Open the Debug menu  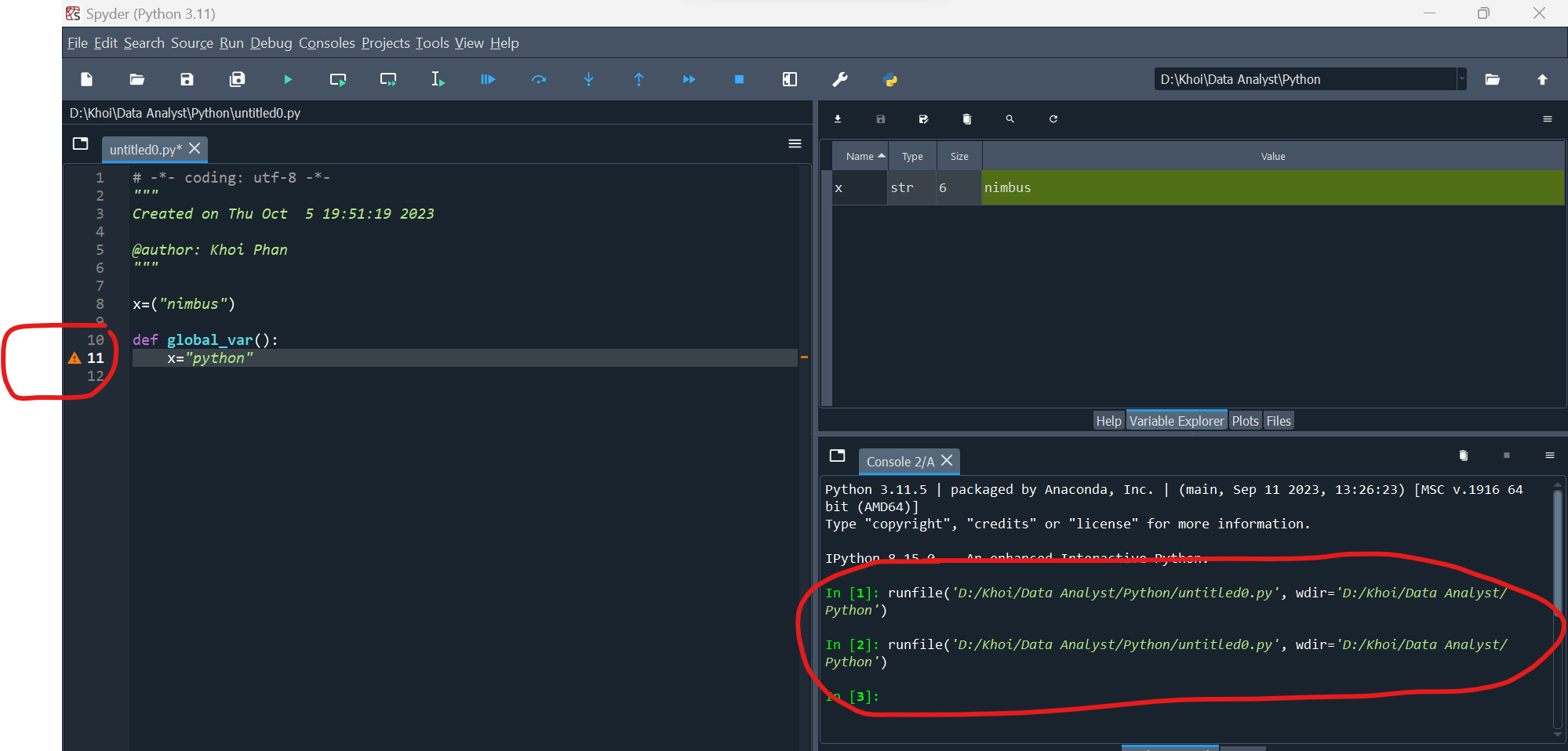[271, 43]
